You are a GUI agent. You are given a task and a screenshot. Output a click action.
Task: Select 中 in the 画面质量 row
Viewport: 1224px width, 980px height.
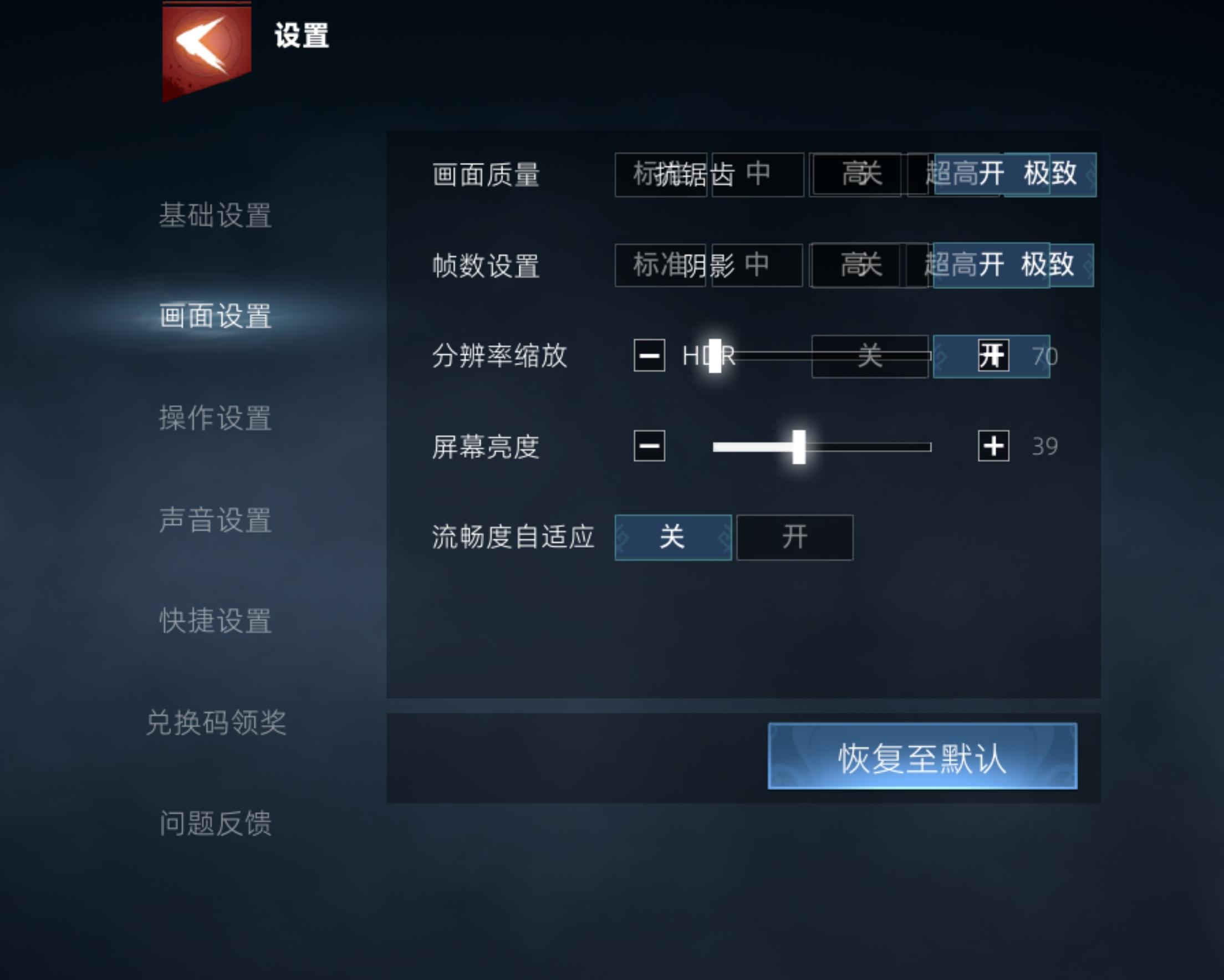pyautogui.click(x=758, y=174)
